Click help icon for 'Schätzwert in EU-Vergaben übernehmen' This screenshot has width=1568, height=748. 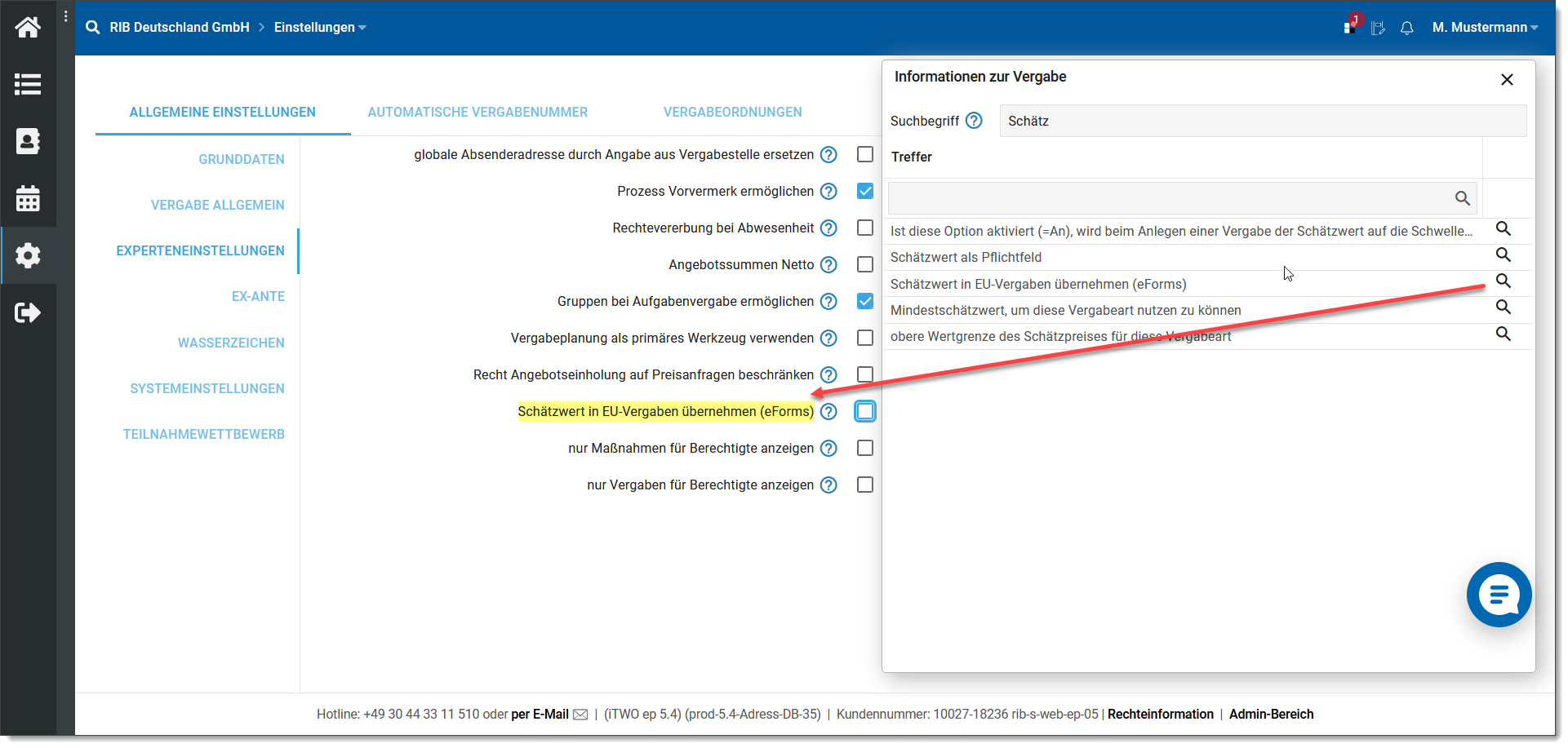(828, 411)
